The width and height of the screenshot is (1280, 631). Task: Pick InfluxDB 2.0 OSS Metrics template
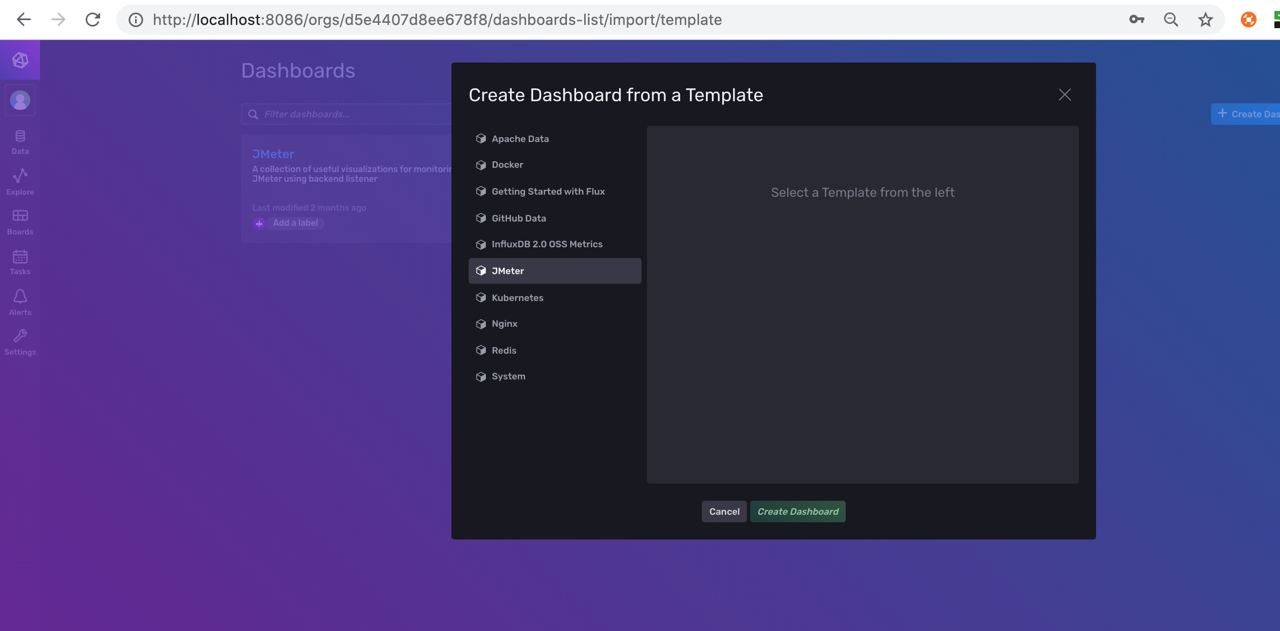click(555, 244)
